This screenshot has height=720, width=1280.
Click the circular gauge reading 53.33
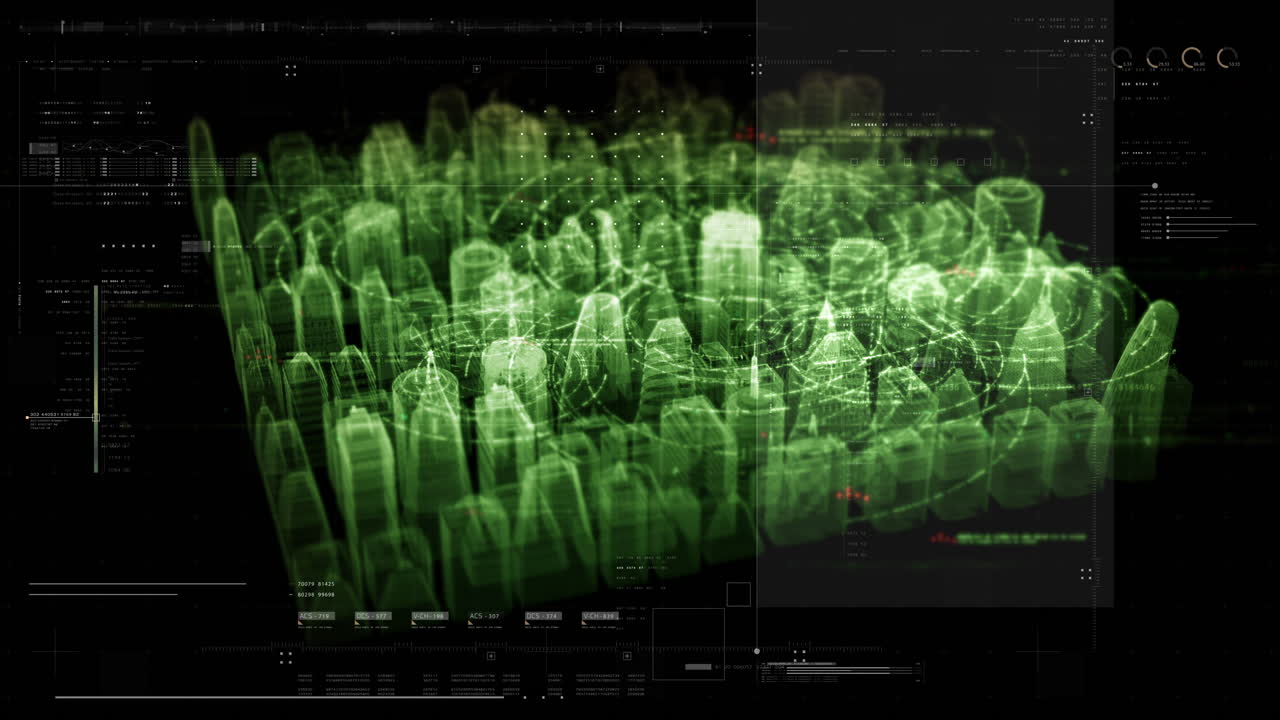pos(1228,58)
